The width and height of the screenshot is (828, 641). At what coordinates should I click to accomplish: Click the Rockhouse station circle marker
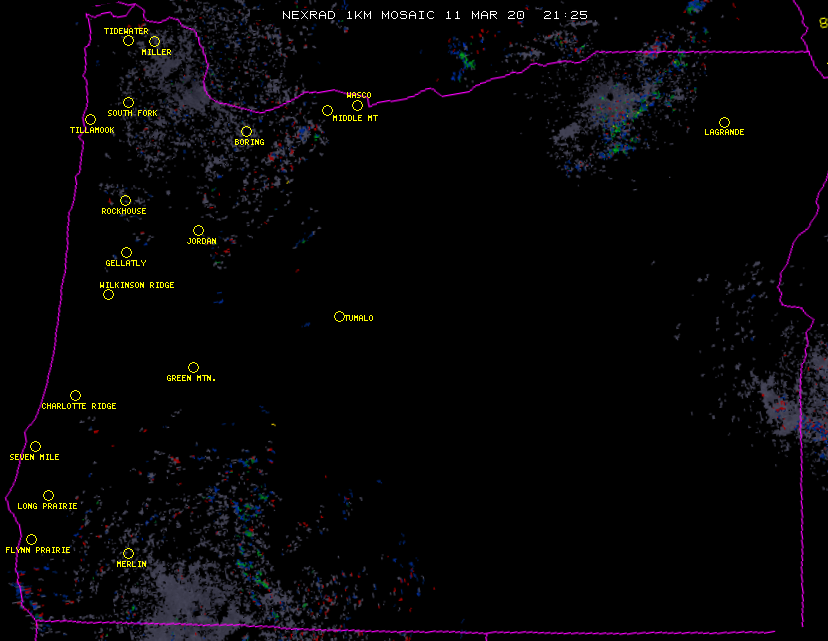pos(125,201)
